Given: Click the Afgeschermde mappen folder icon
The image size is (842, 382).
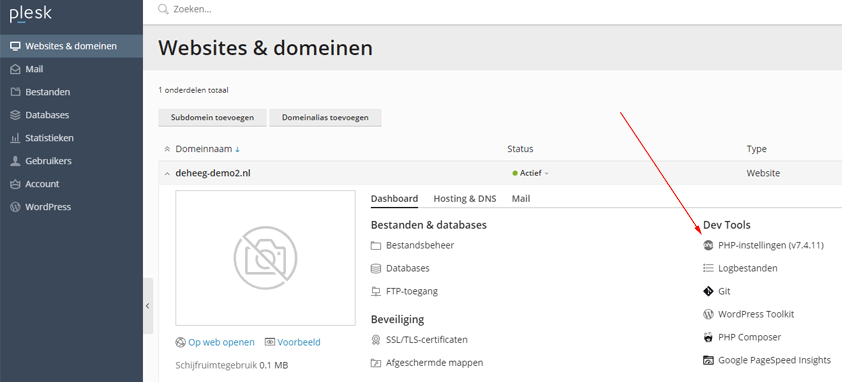Looking at the screenshot, I should pyautogui.click(x=376, y=363).
